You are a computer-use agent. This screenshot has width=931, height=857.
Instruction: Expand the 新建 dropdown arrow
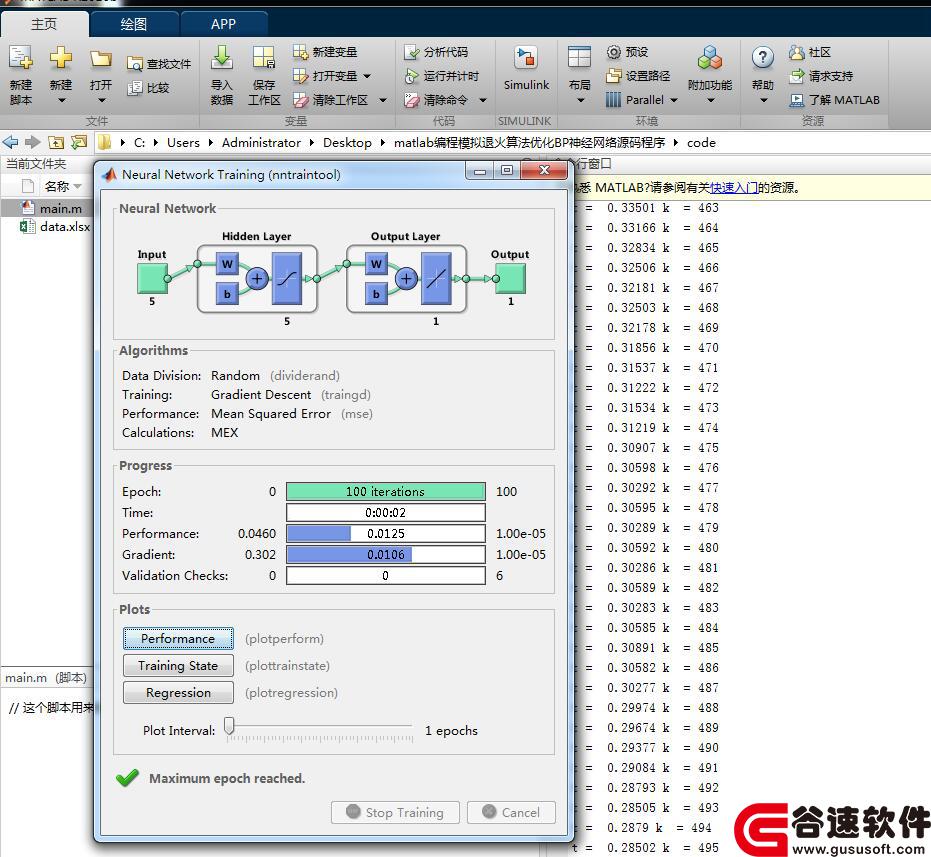tap(61, 100)
